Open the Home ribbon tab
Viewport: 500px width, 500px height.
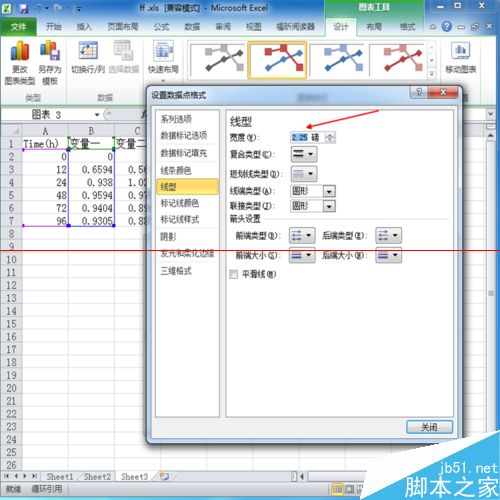tap(53, 27)
